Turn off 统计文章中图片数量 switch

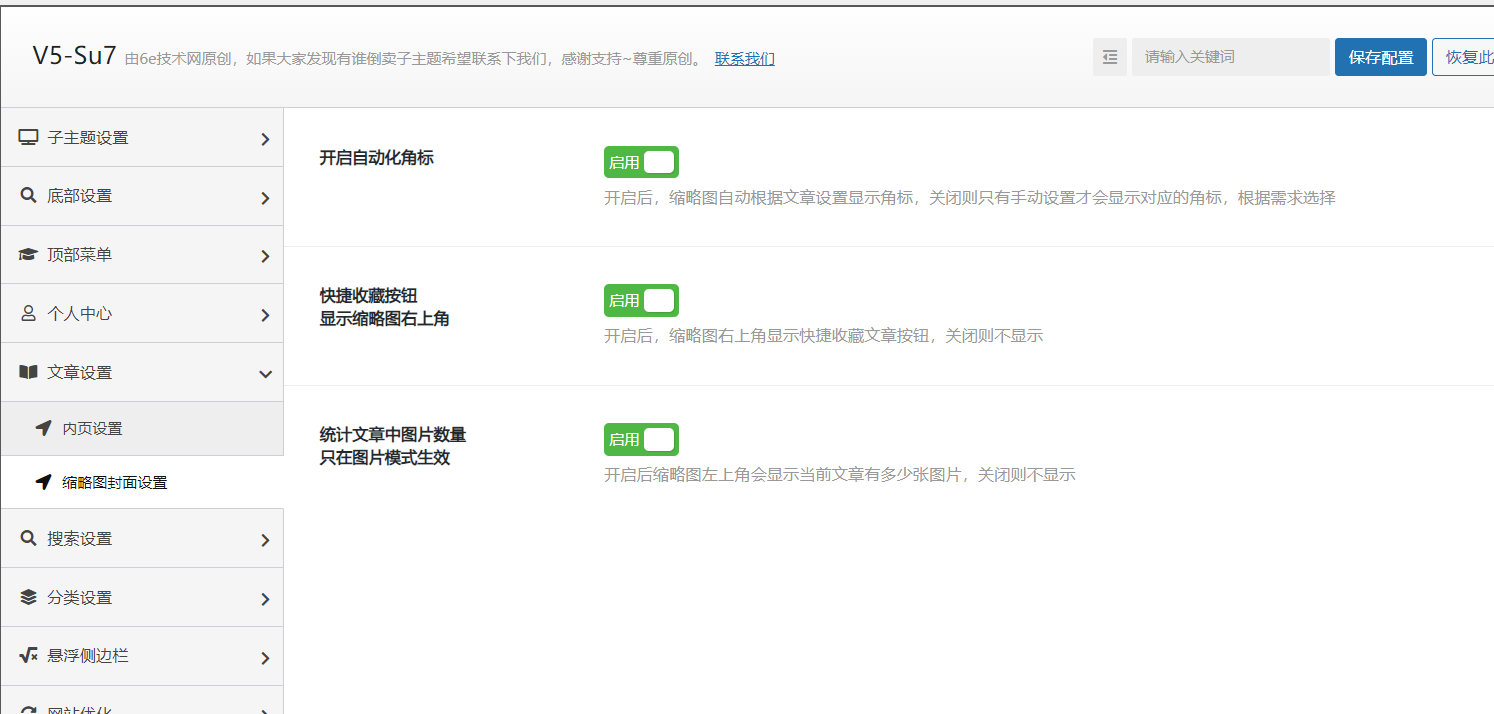[641, 439]
